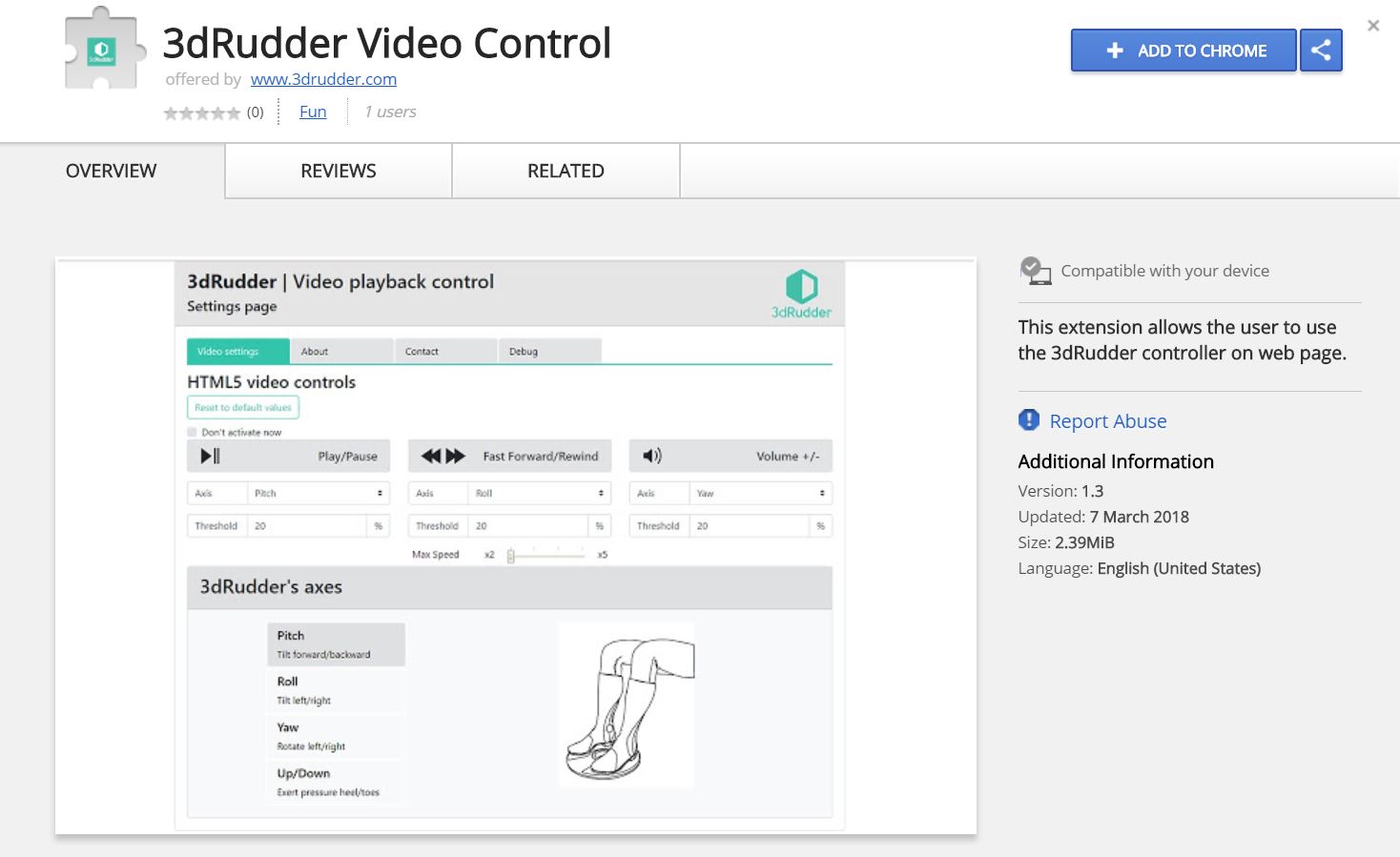Click the Volume speaker icon
Viewport: 1400px width, 857px height.
point(651,456)
